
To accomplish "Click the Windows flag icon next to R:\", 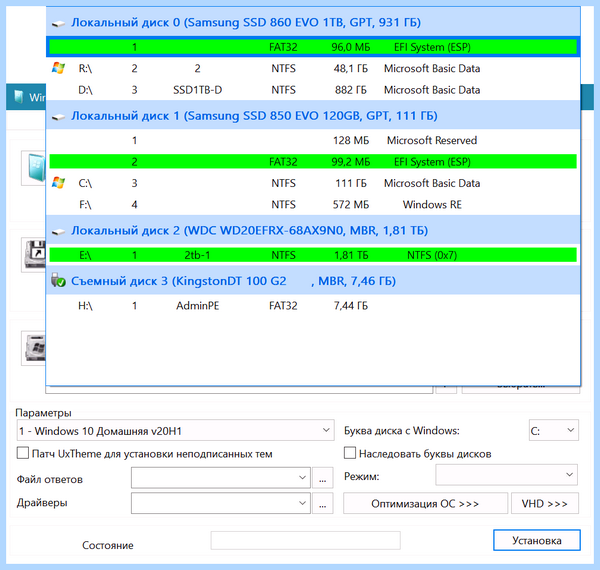I will (x=58, y=68).
